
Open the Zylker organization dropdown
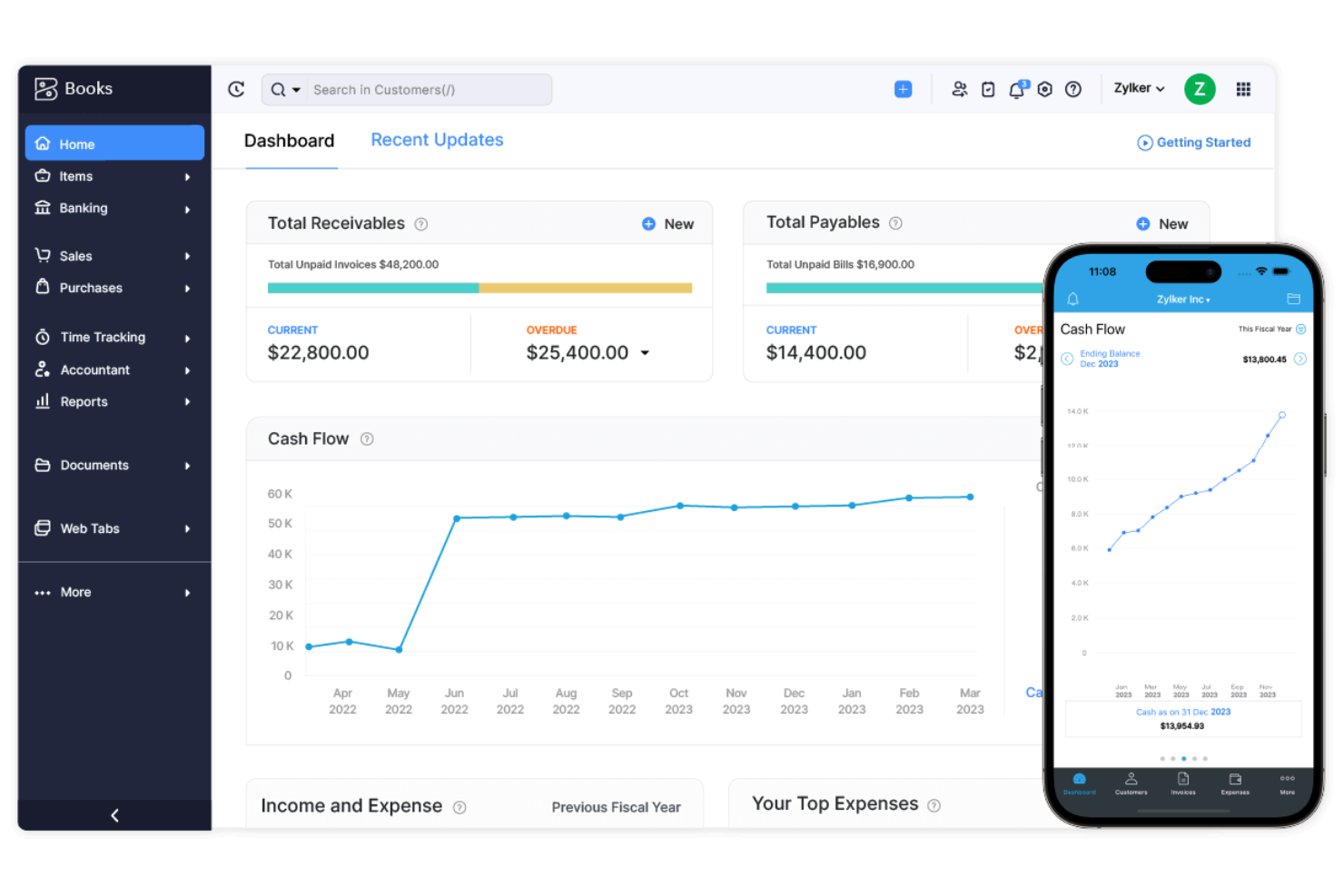(1139, 88)
